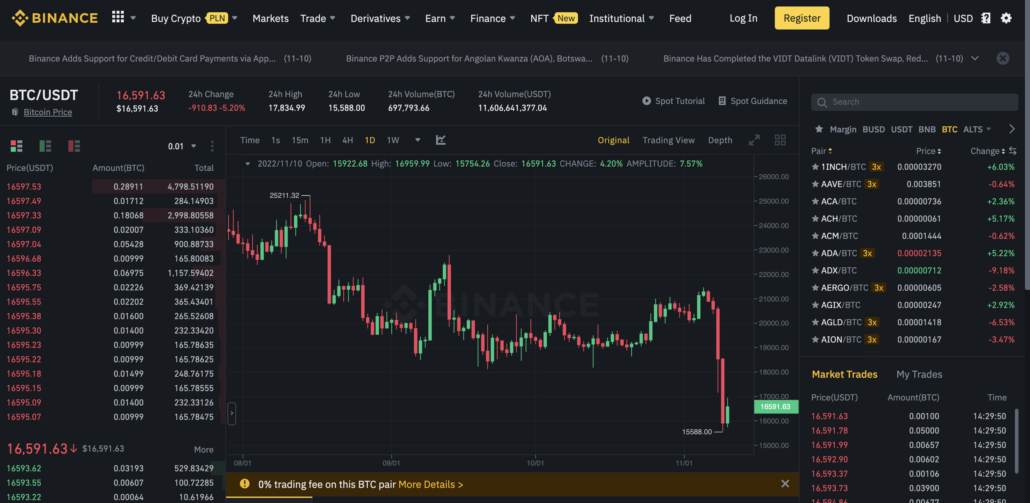Select the 1H chart interval
This screenshot has width=1030, height=503.
pos(325,140)
